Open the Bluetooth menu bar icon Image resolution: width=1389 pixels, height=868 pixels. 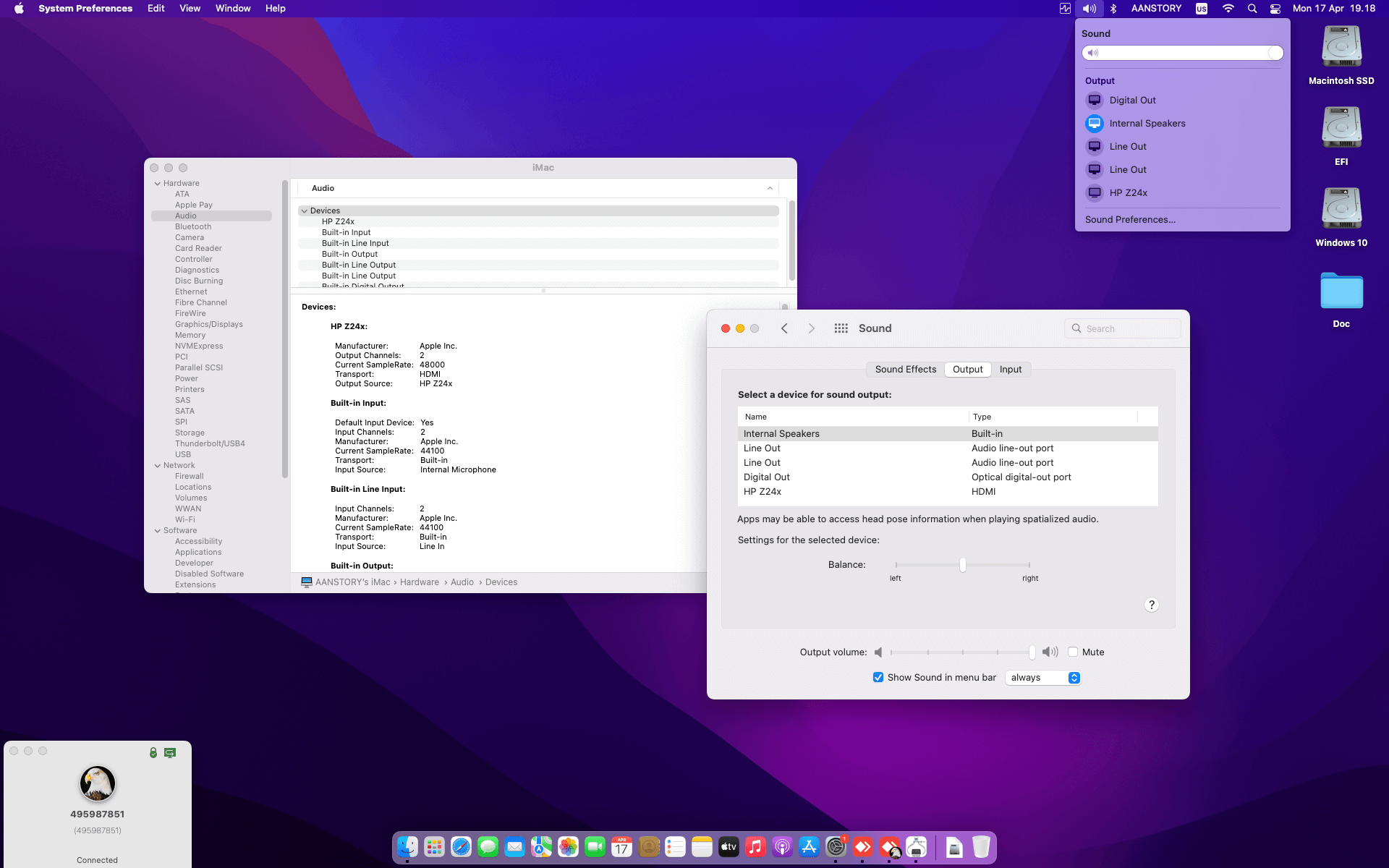click(x=1113, y=9)
